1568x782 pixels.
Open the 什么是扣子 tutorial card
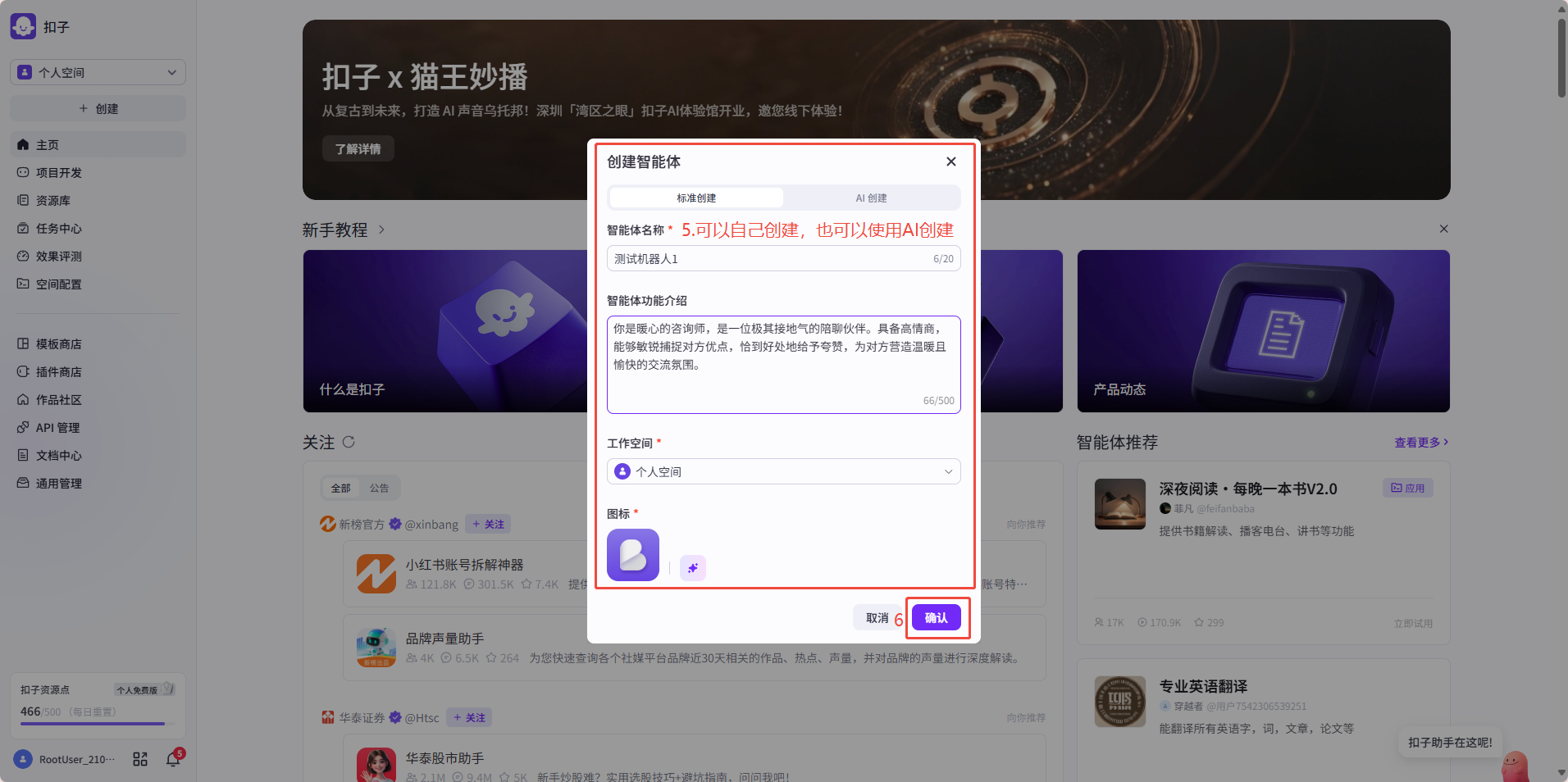[445, 331]
